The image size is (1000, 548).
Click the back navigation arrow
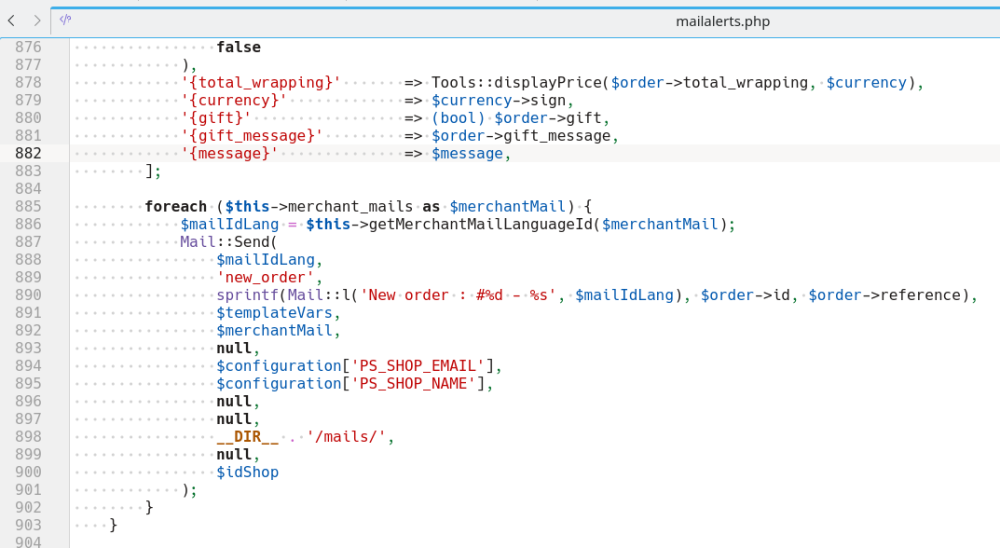[x=12, y=20]
